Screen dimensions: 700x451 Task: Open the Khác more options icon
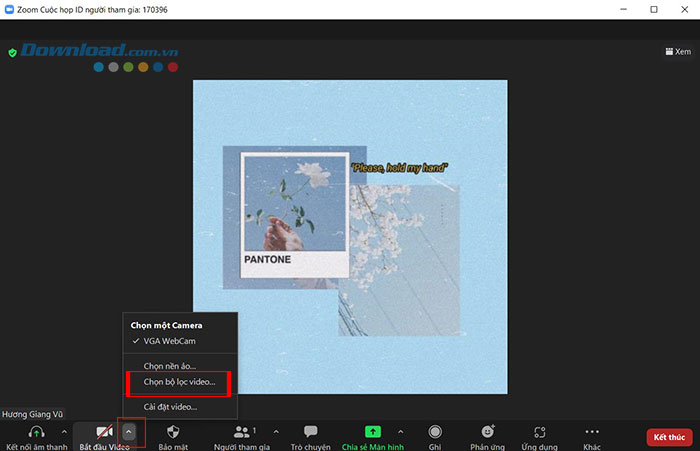[x=592, y=432]
